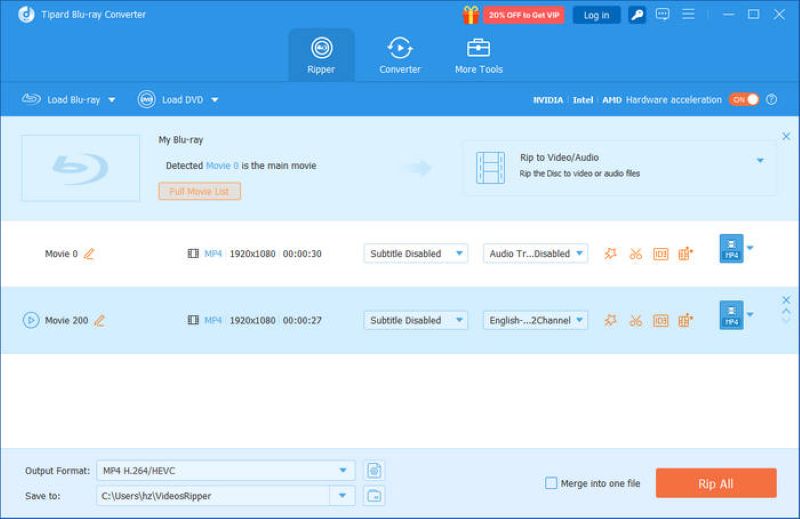800x519 pixels.
Task: Open the effects wand icon for Movie 200
Action: pos(610,321)
